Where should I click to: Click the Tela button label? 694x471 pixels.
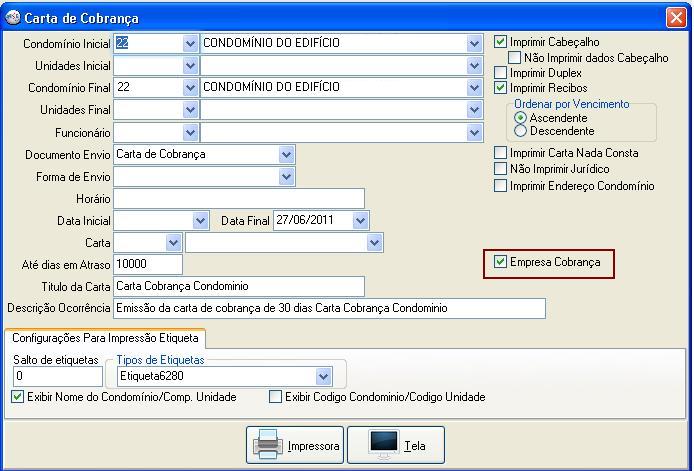pyautogui.click(x=415, y=446)
